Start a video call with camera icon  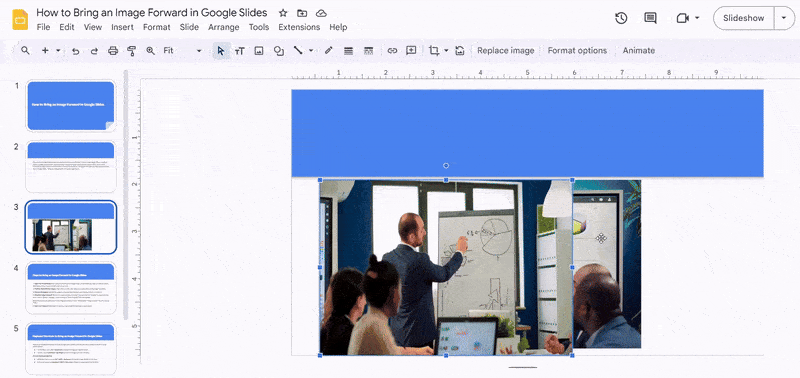[683, 18]
